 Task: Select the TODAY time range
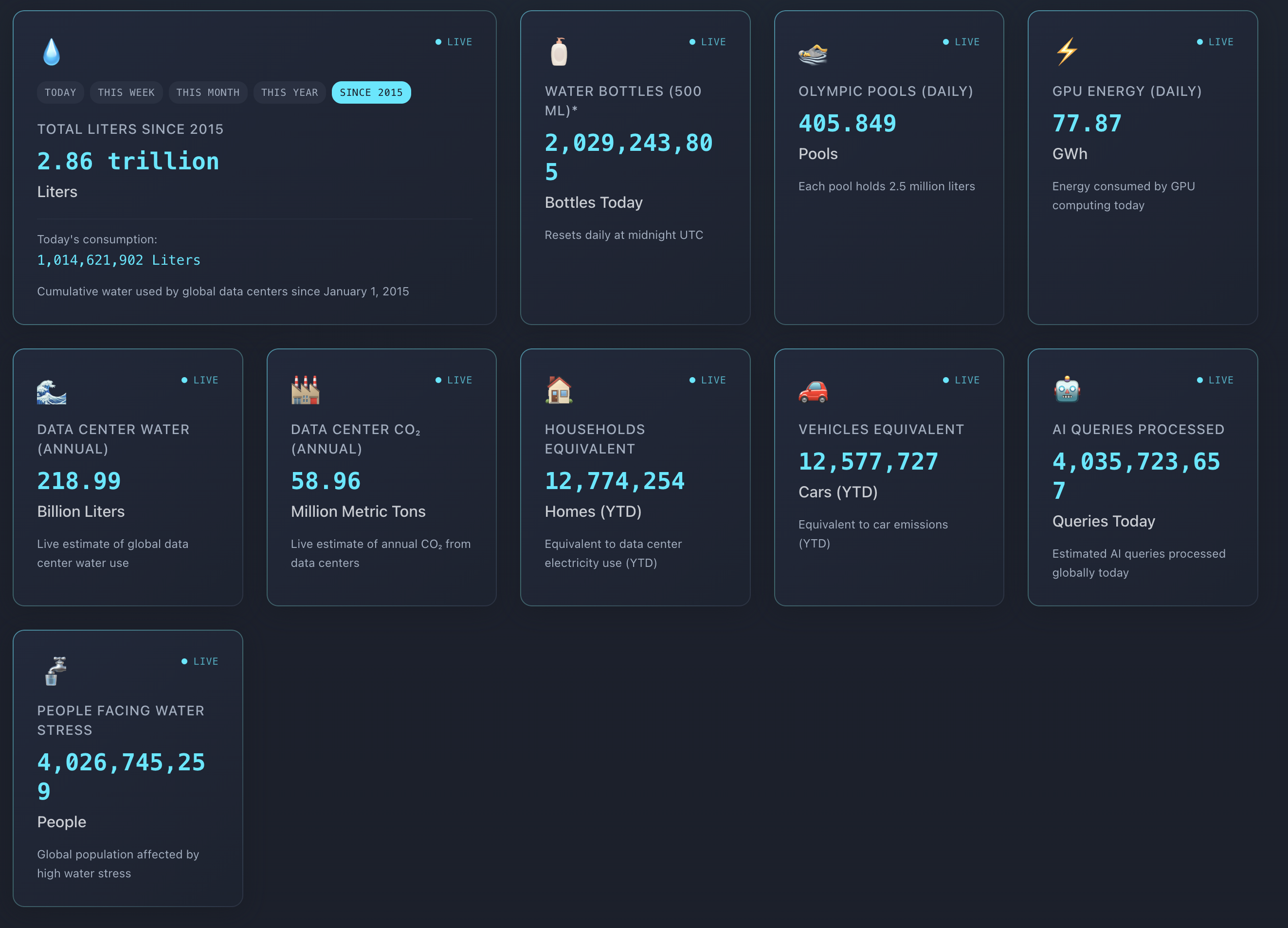point(60,92)
